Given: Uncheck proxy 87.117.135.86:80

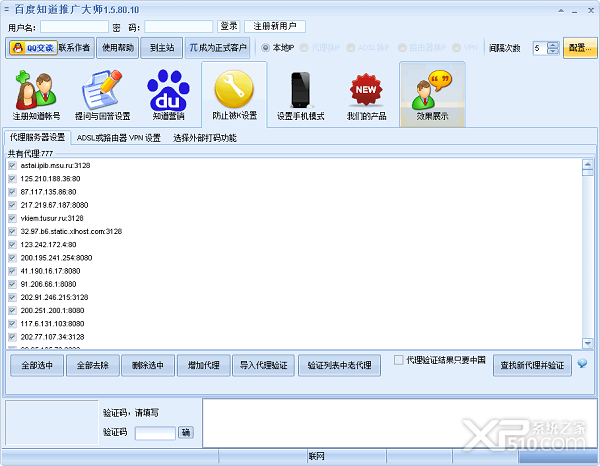Looking at the screenshot, I should (12, 192).
